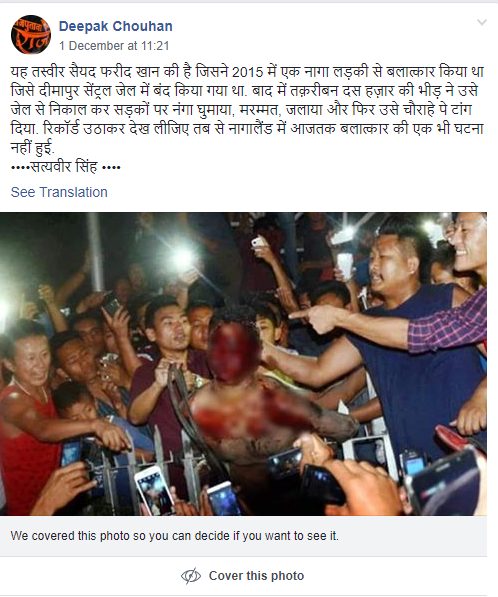Click the orange avatar next to the poster name
Screen dimensions: 498x597
click(x=31, y=34)
